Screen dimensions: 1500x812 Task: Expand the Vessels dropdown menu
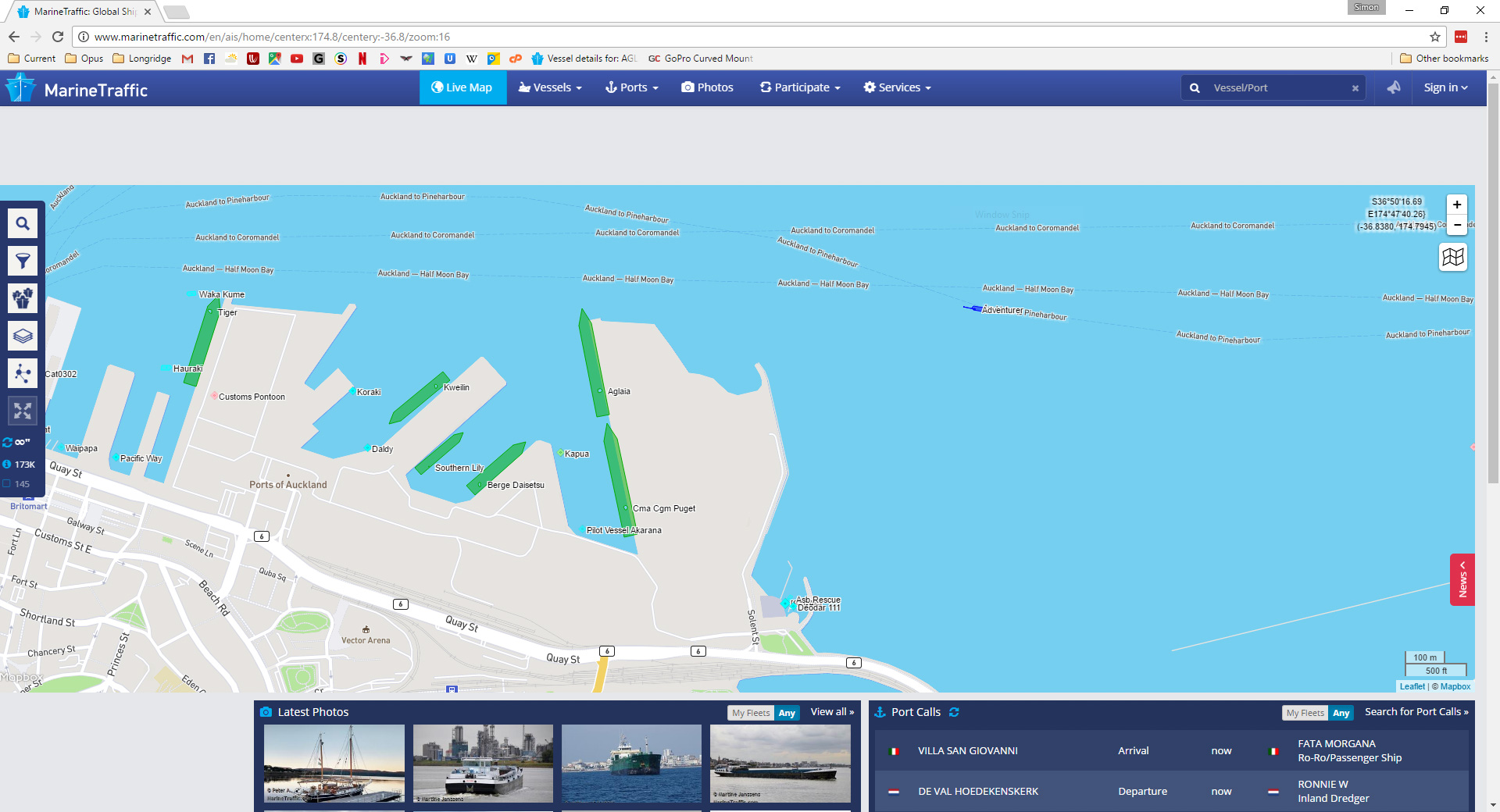tap(550, 87)
